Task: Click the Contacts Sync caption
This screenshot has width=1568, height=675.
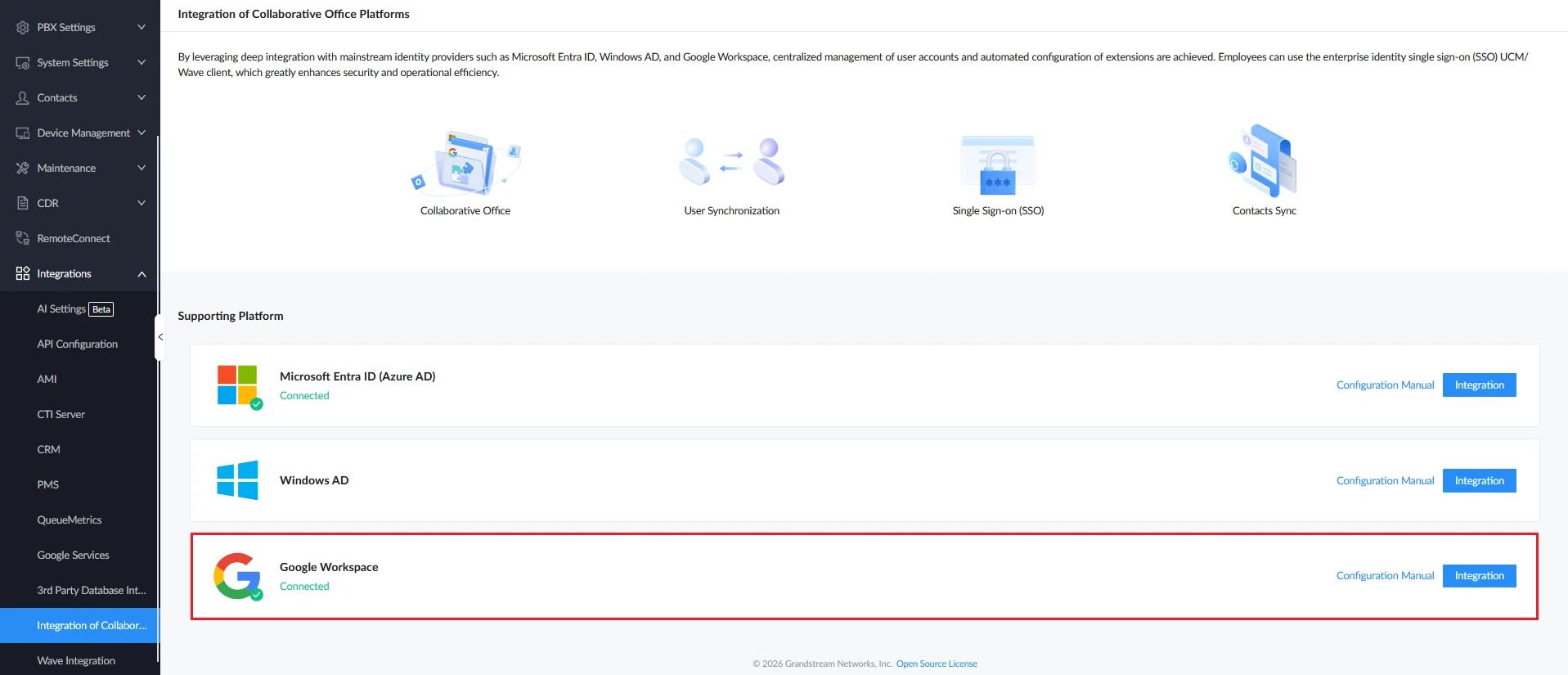Action: (1265, 211)
